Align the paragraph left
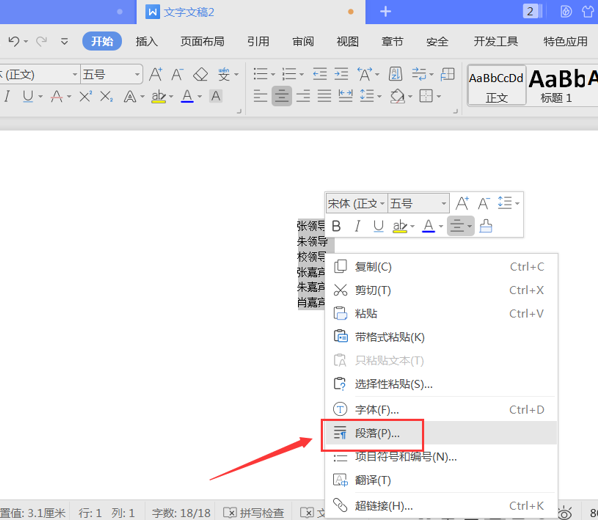The image size is (603, 522). coord(260,96)
